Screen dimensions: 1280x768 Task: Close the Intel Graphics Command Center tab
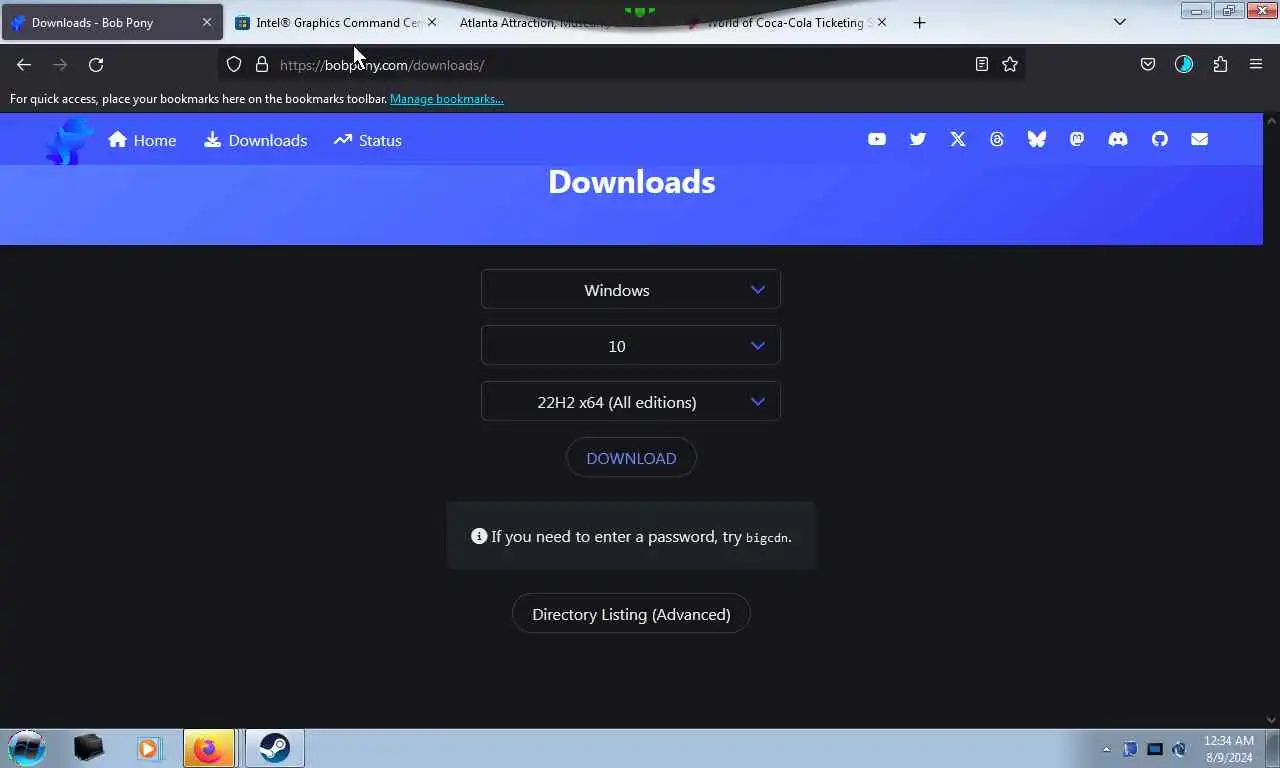click(432, 22)
